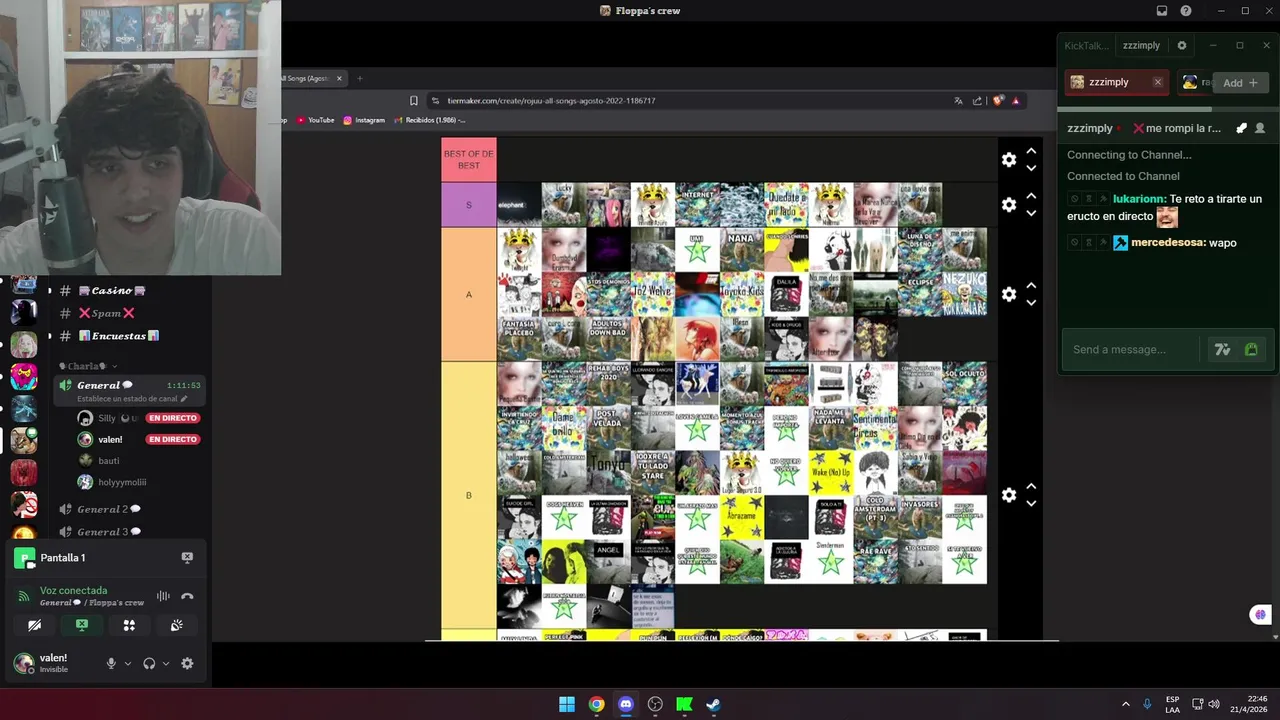This screenshot has height=720, width=1280.
Task: Click the share icon in browser address bar
Action: (977, 101)
